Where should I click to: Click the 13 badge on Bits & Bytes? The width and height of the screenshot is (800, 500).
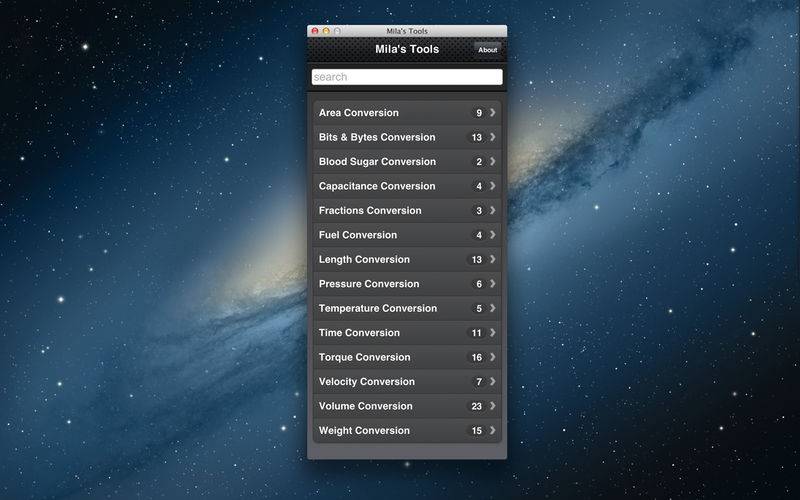477,137
